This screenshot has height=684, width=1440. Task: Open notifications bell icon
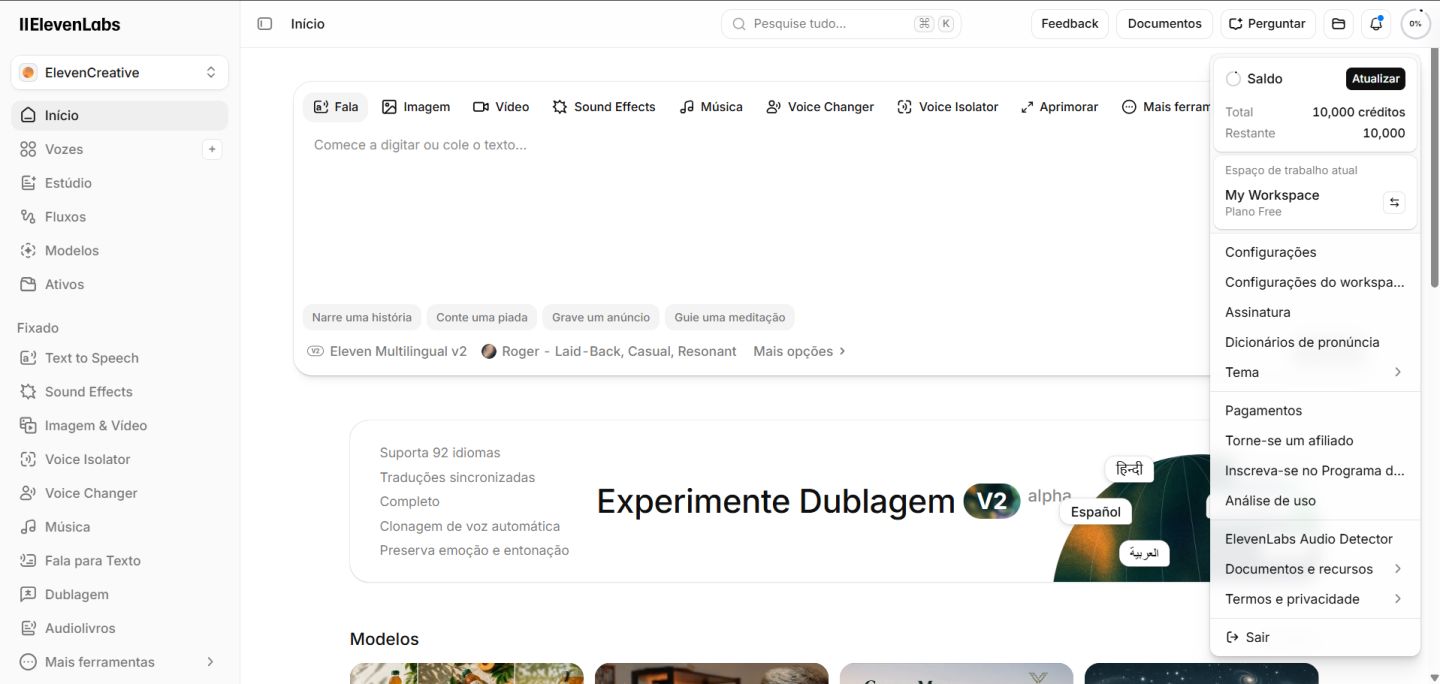tap(1377, 24)
